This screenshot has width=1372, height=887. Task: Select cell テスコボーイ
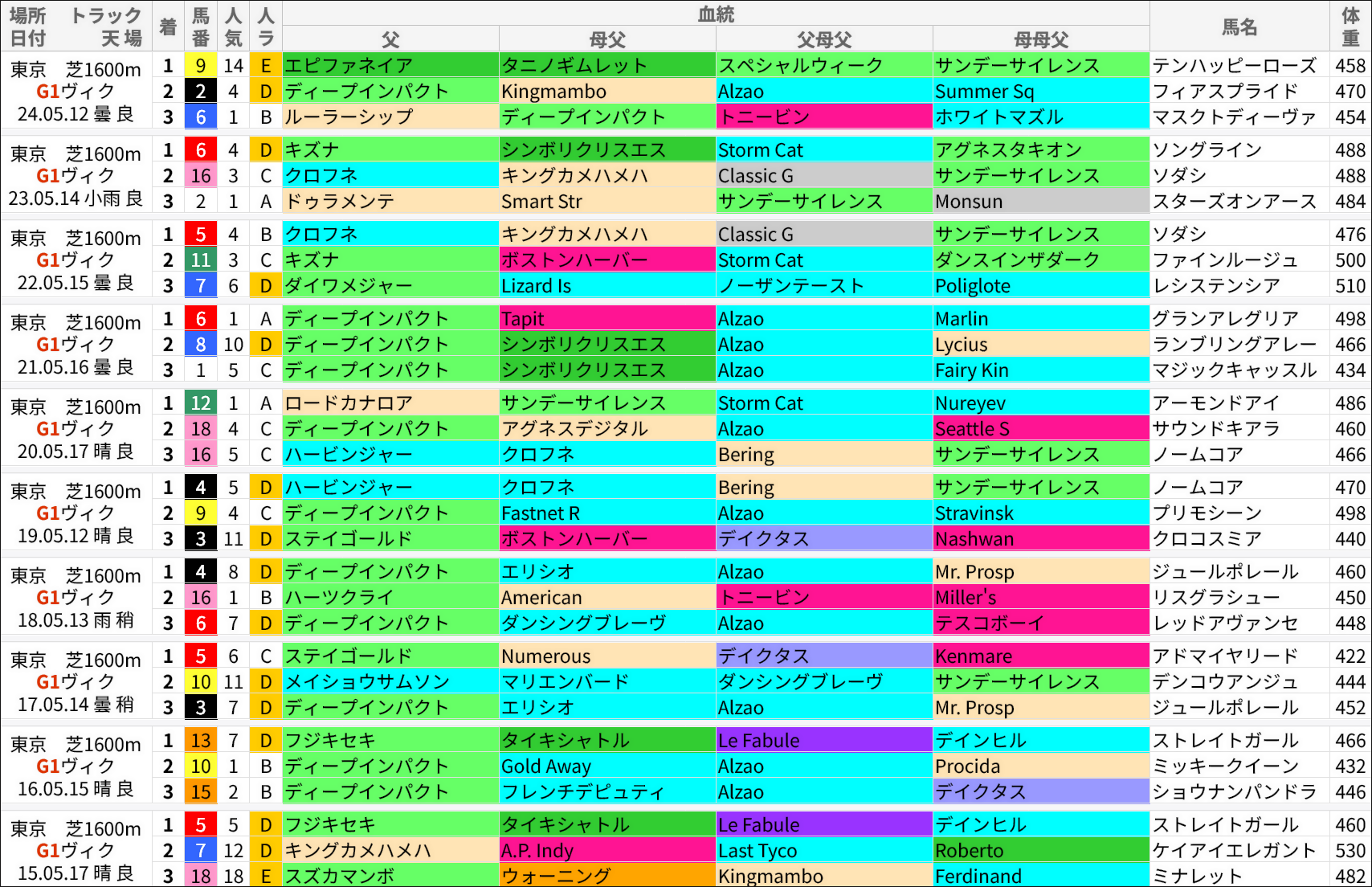tap(1041, 623)
